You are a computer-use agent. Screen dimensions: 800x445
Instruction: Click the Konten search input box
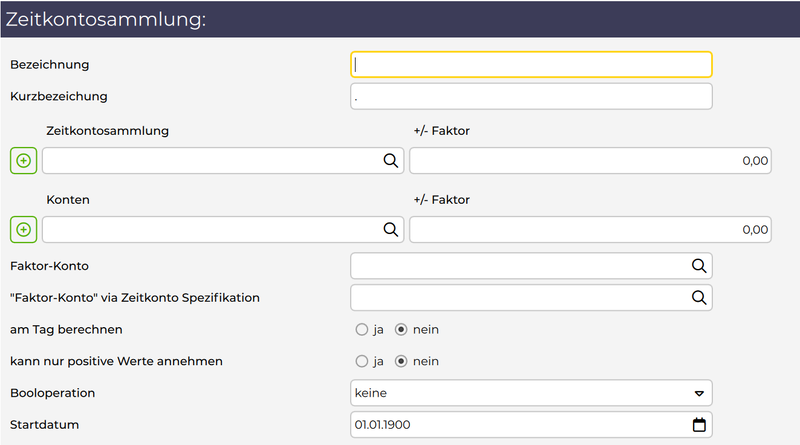pos(210,229)
